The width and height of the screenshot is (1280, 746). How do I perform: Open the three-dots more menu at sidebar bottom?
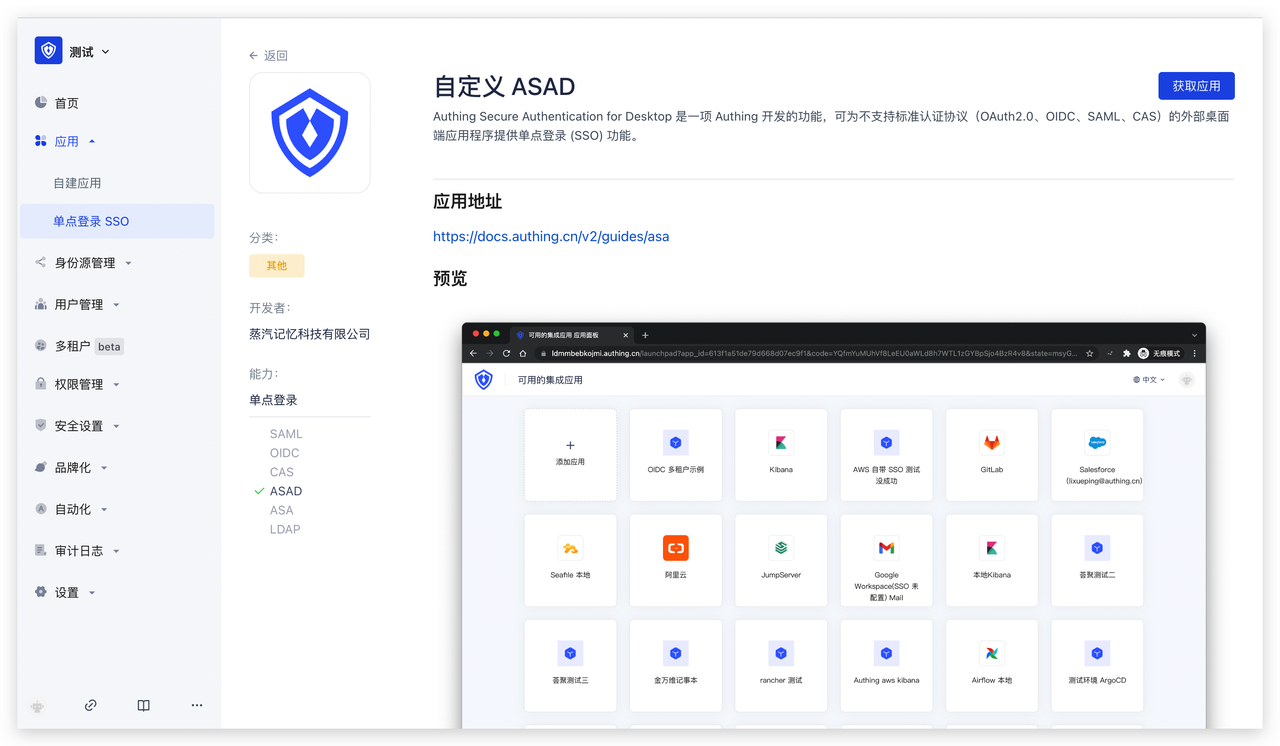[197, 705]
